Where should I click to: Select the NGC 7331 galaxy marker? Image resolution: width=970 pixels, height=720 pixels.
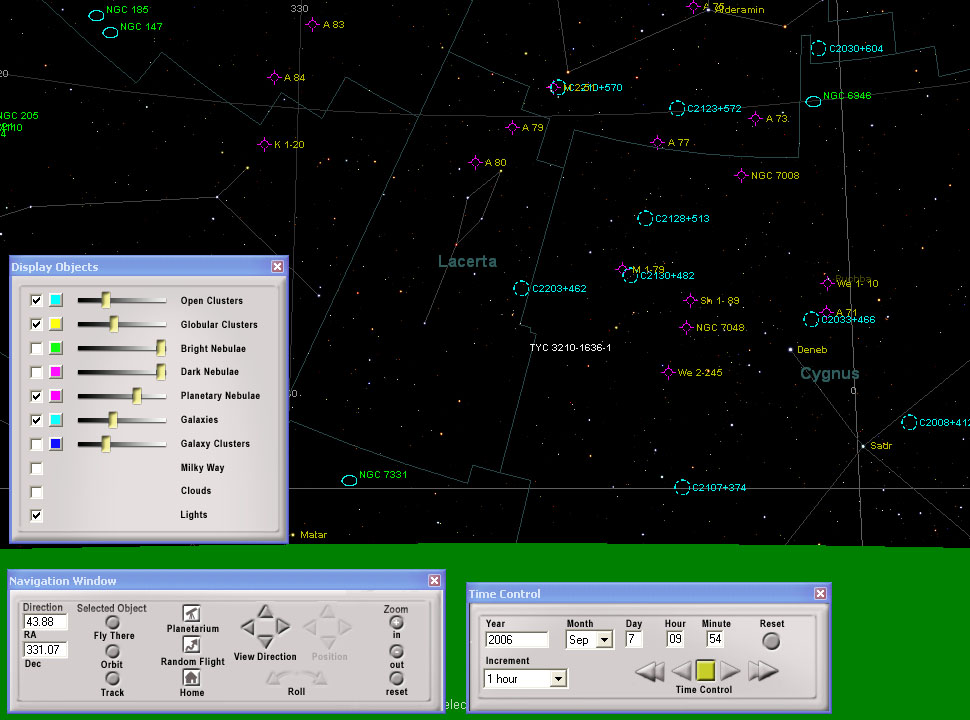pyautogui.click(x=350, y=480)
